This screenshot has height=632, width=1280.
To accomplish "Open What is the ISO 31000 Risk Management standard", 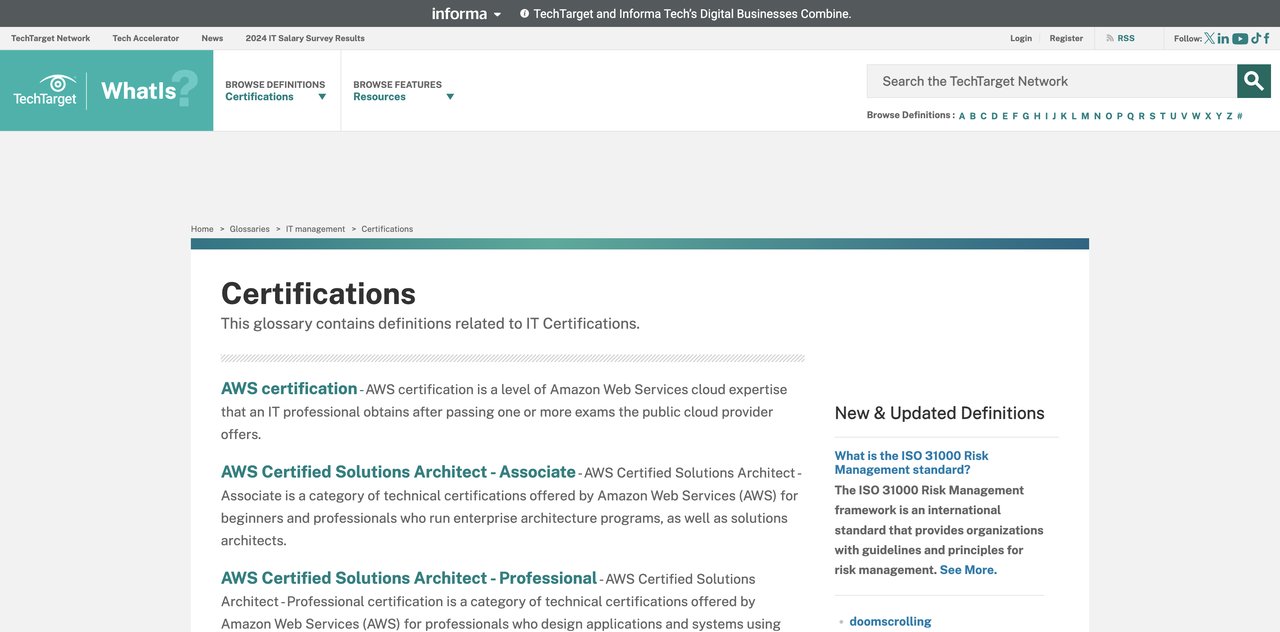I will (912, 462).
